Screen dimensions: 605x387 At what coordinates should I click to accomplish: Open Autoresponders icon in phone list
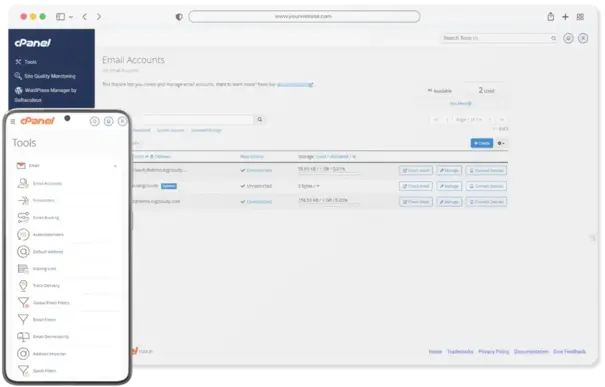(23, 234)
